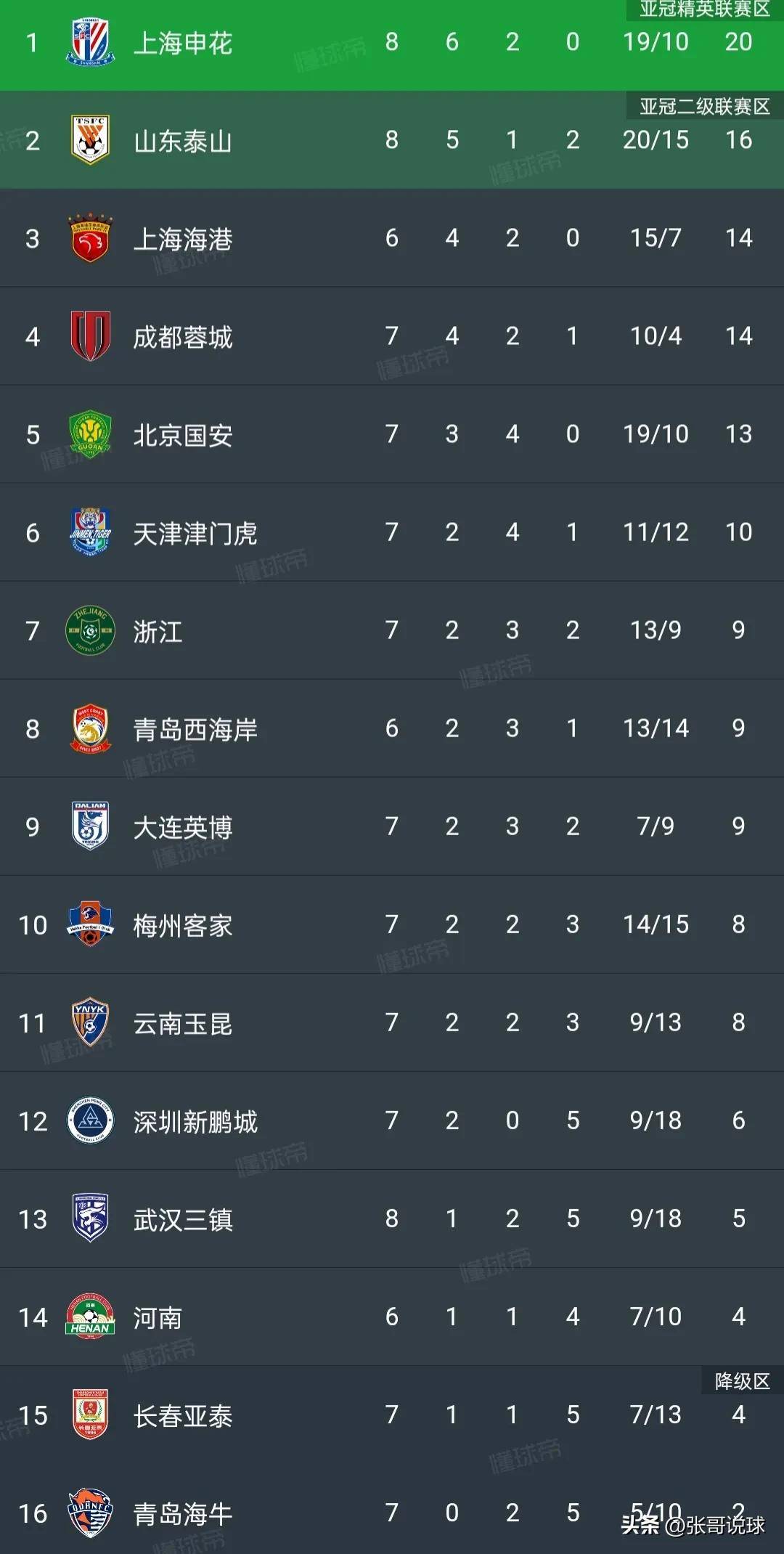The height and width of the screenshot is (1554, 784).
Task: Tap the 亚冠精英联赛区 zone label
Action: click(x=704, y=9)
